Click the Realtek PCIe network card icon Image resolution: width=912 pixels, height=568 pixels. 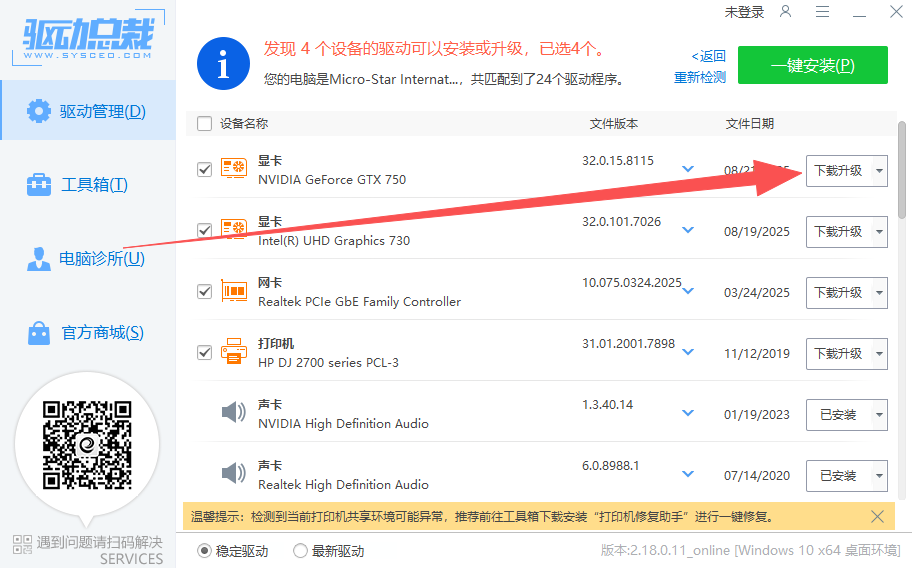(x=234, y=292)
